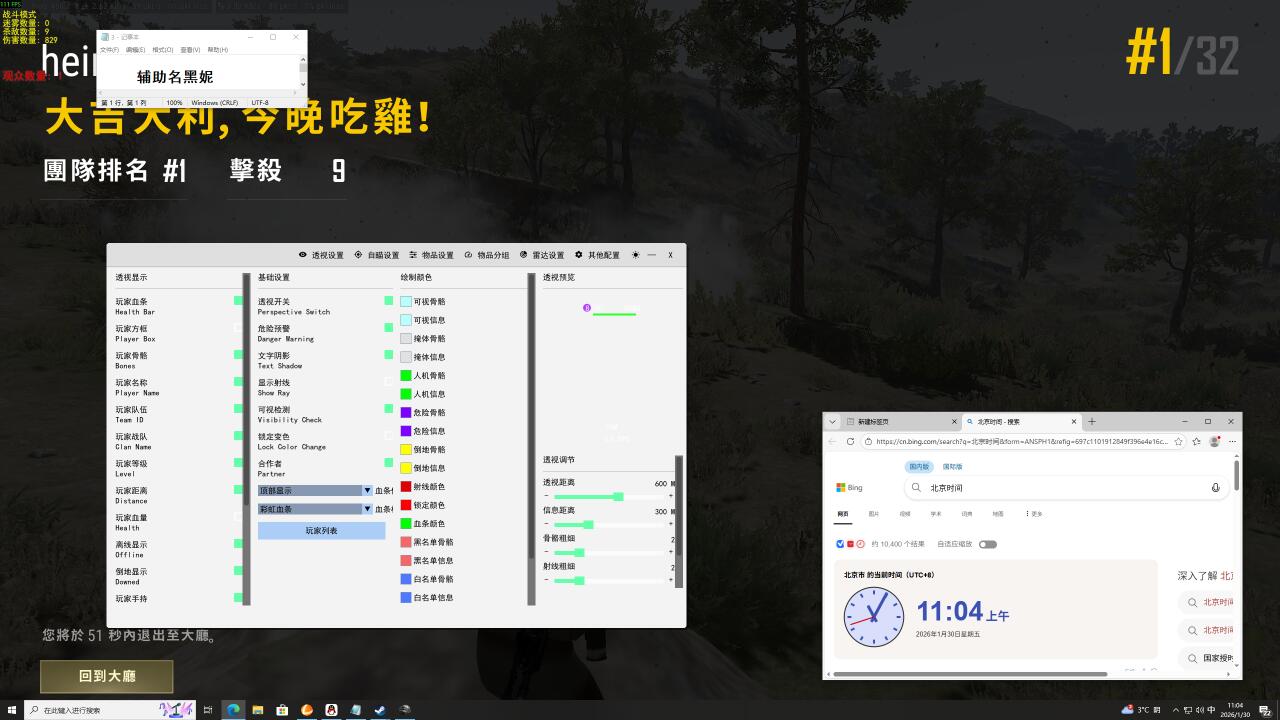Bookmark this page with the star icon
Viewport: 1280px width, 720px height.
(1179, 441)
